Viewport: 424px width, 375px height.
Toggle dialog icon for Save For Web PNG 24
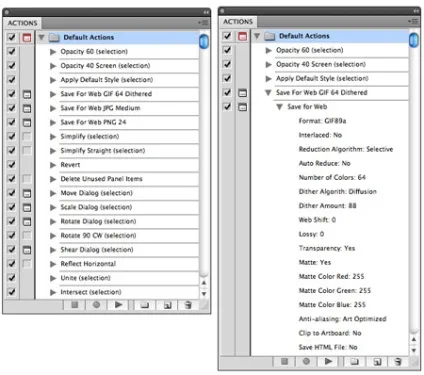coord(27,122)
